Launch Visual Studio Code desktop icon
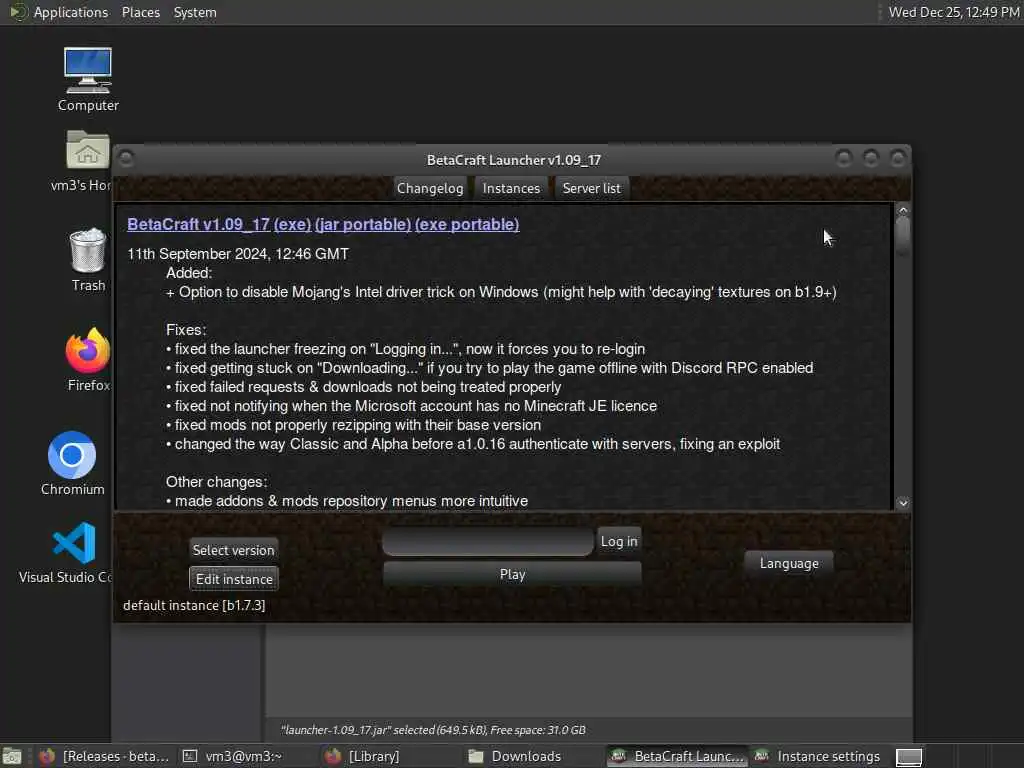This screenshot has width=1024, height=768. [73, 552]
